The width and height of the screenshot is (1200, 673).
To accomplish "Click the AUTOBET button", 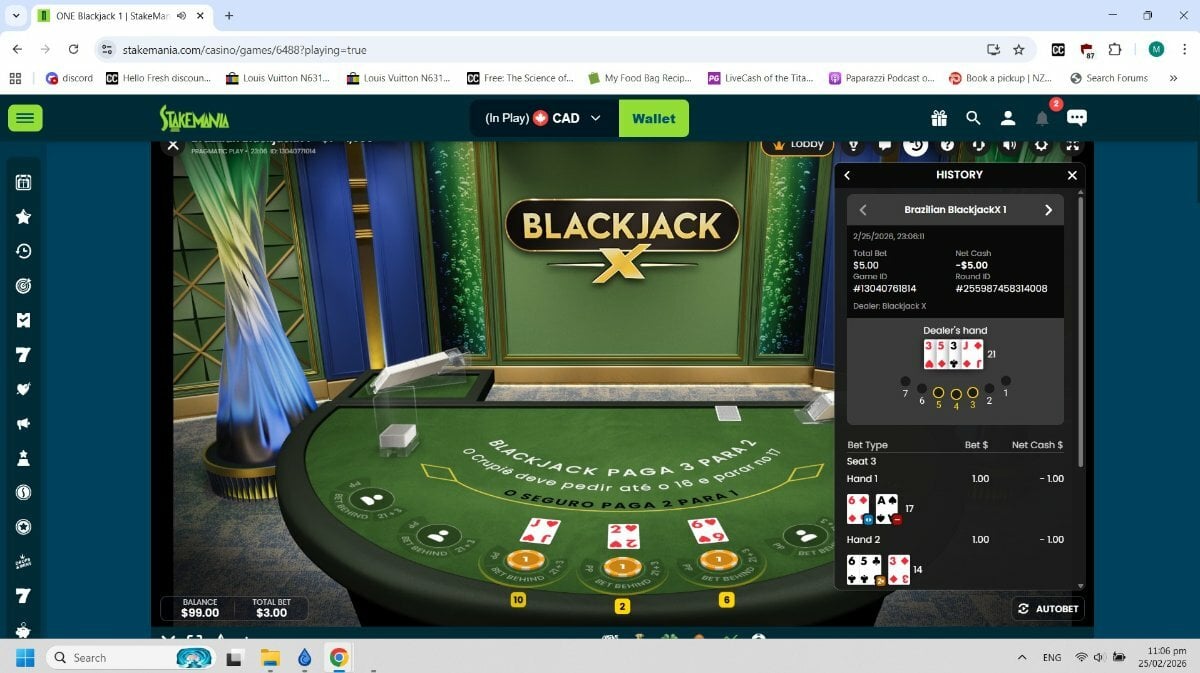I will pyautogui.click(x=1049, y=609).
